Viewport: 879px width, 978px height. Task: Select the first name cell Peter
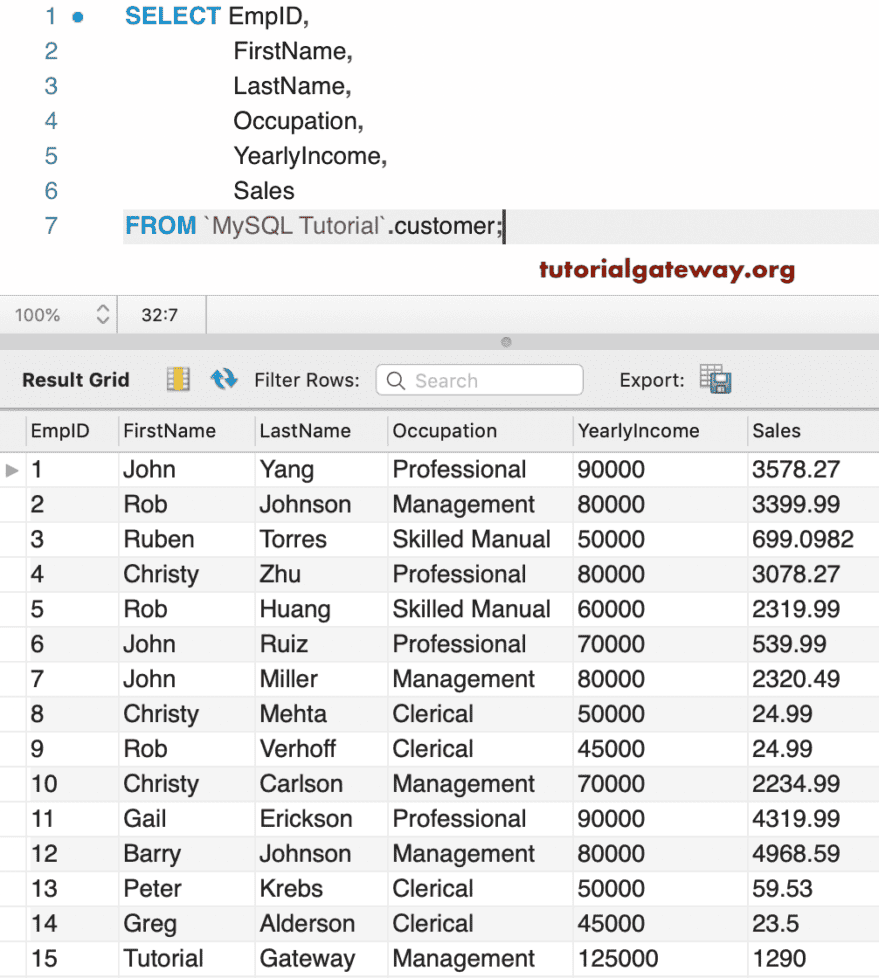187,889
